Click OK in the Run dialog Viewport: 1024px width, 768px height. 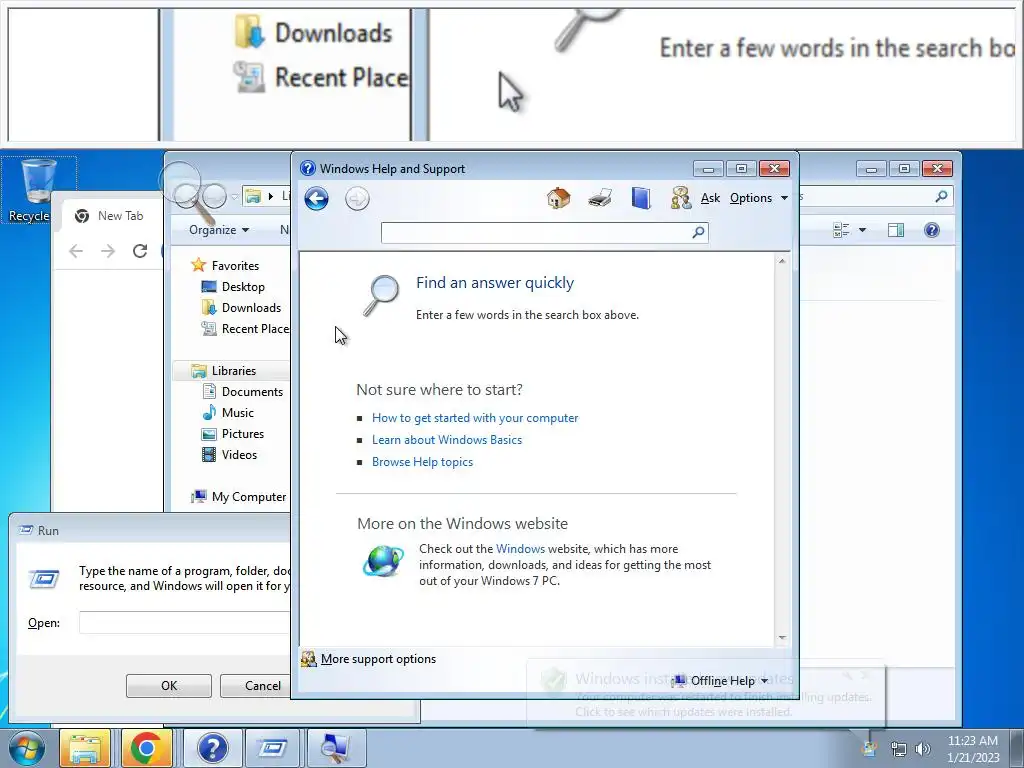tap(168, 686)
